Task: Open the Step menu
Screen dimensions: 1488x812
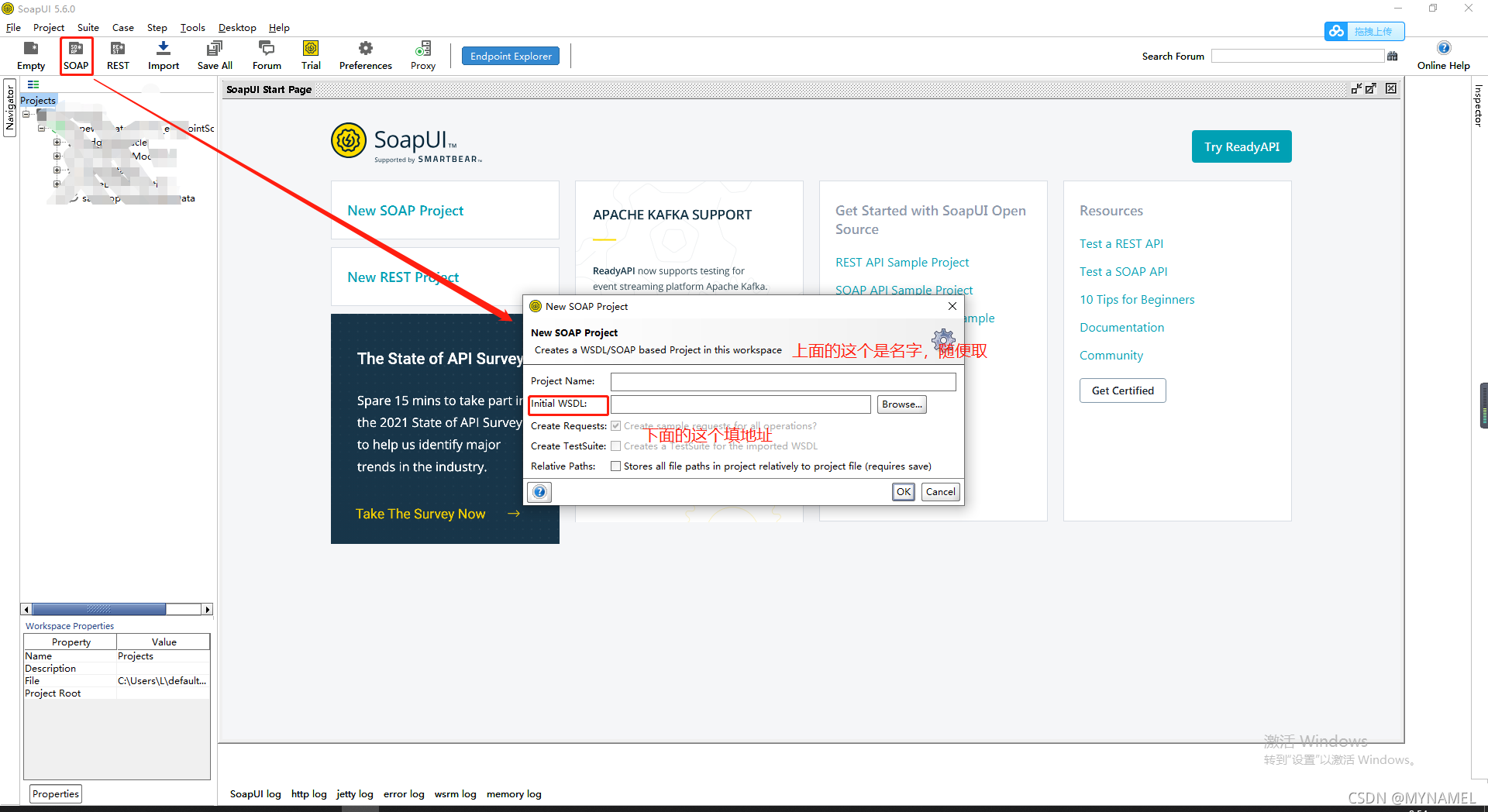Action: pyautogui.click(x=157, y=27)
